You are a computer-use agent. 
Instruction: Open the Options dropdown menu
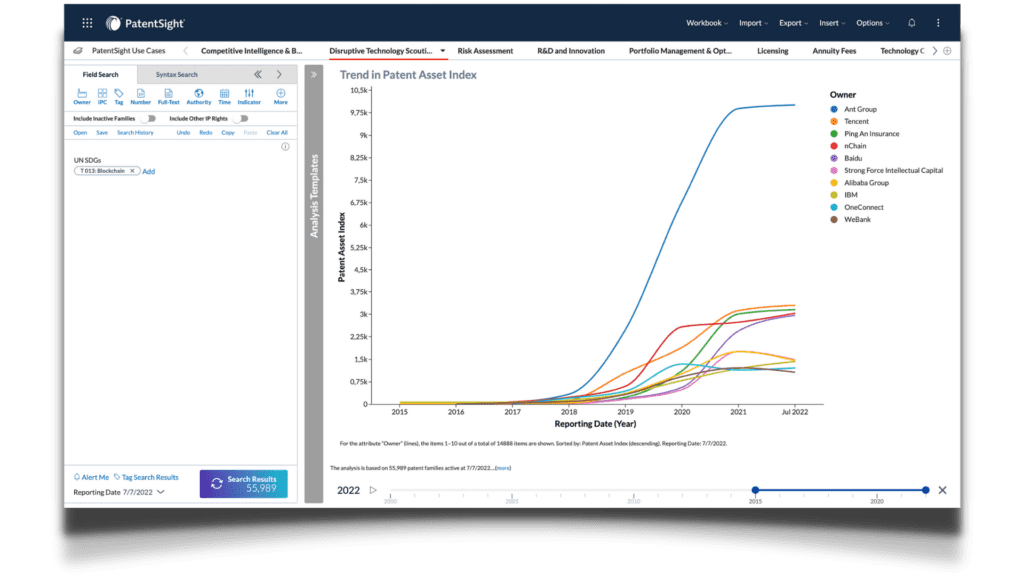873,23
